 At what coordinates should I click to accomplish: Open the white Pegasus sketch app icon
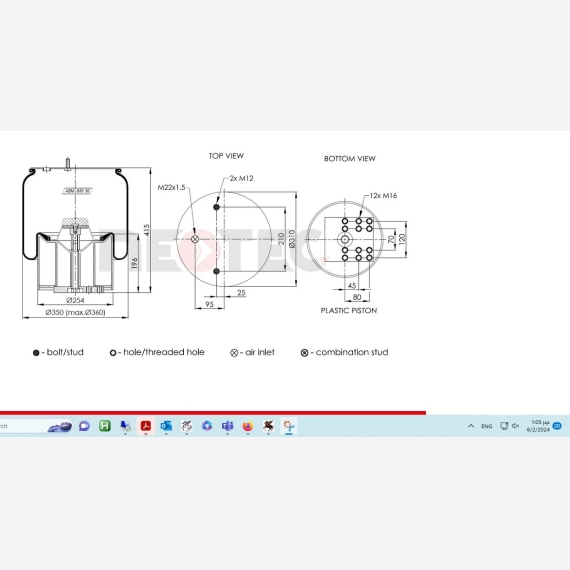(187, 426)
